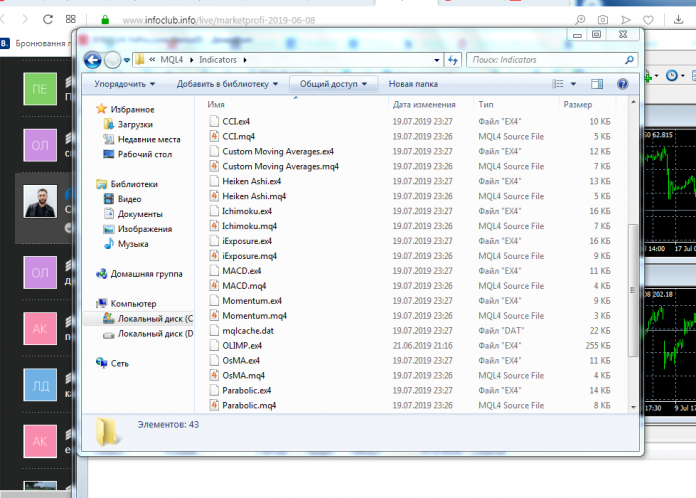The width and height of the screenshot is (696, 498).
Task: Select MACD.ex4 file
Action: [241, 271]
